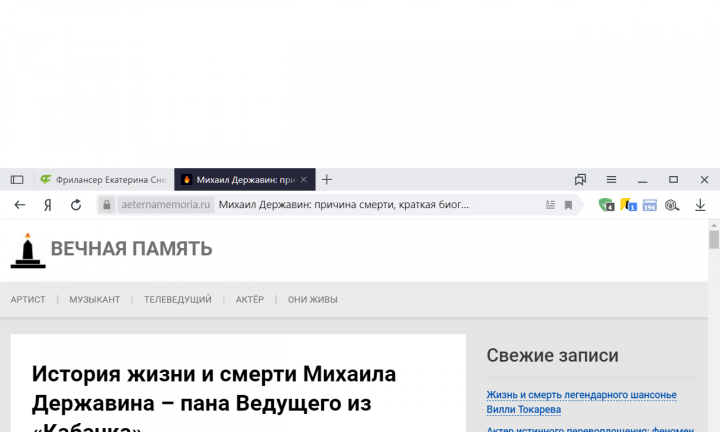Click the История жизни и смерти heading
720x432 pixels.
[x=214, y=398]
